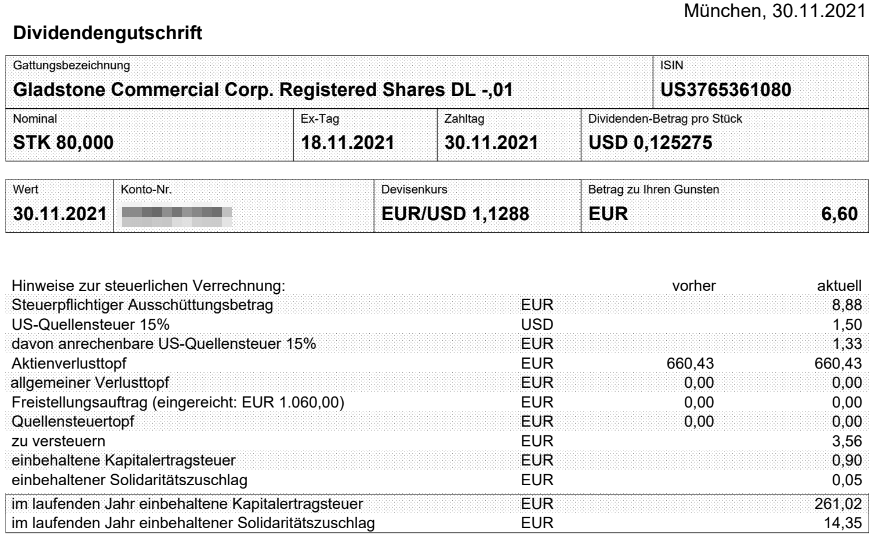Select the Steuerpflichtiger Ausschüttungsbetrag row label
This screenshot has height=537, width=873.
point(143,305)
